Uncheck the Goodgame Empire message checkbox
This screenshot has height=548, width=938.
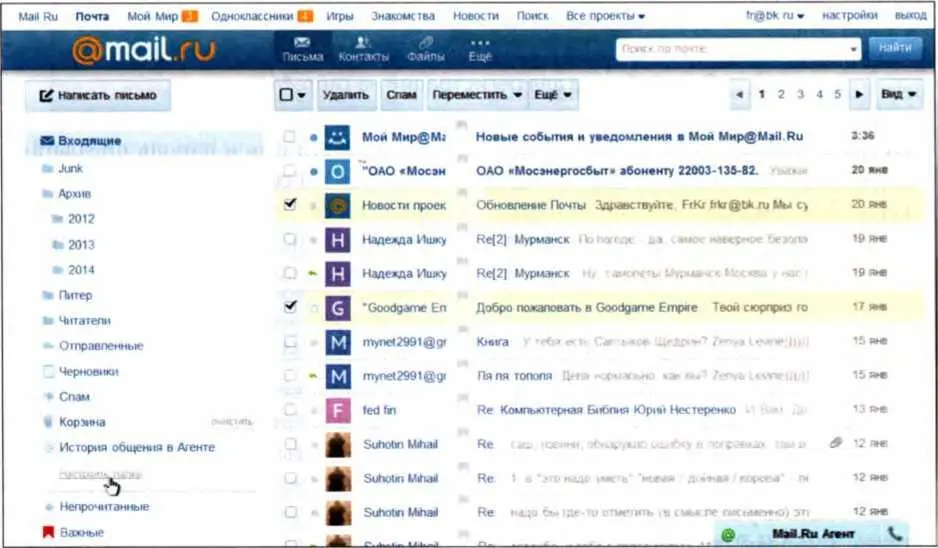click(x=290, y=307)
